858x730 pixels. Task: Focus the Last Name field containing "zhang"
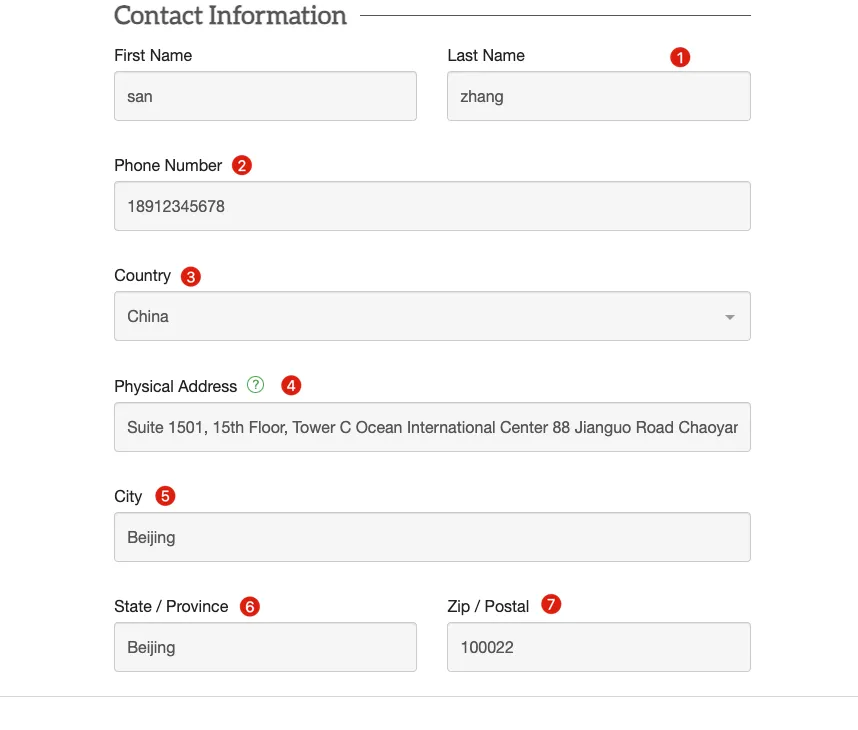tap(598, 97)
